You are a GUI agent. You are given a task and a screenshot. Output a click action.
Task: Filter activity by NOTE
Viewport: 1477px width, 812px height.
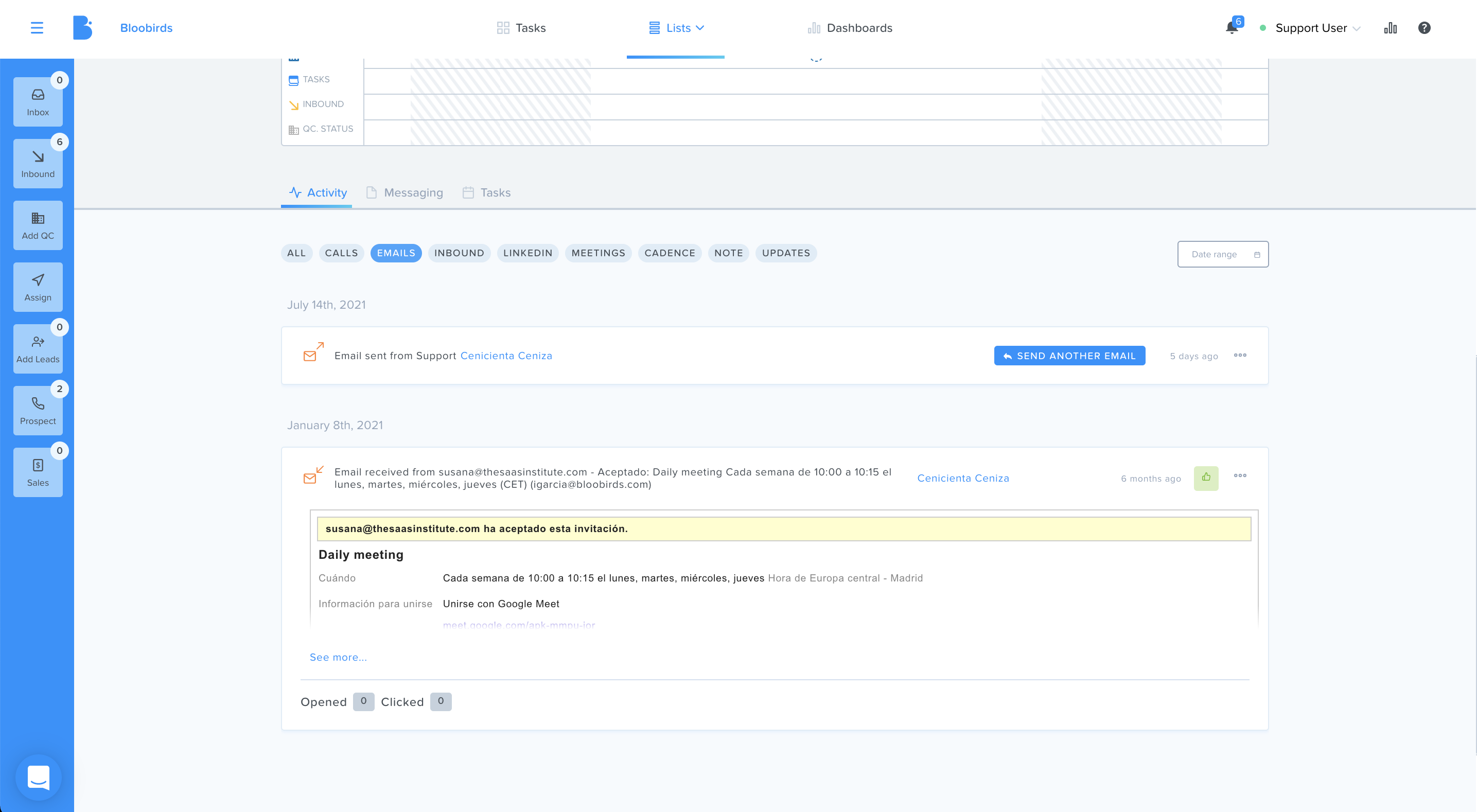point(728,253)
